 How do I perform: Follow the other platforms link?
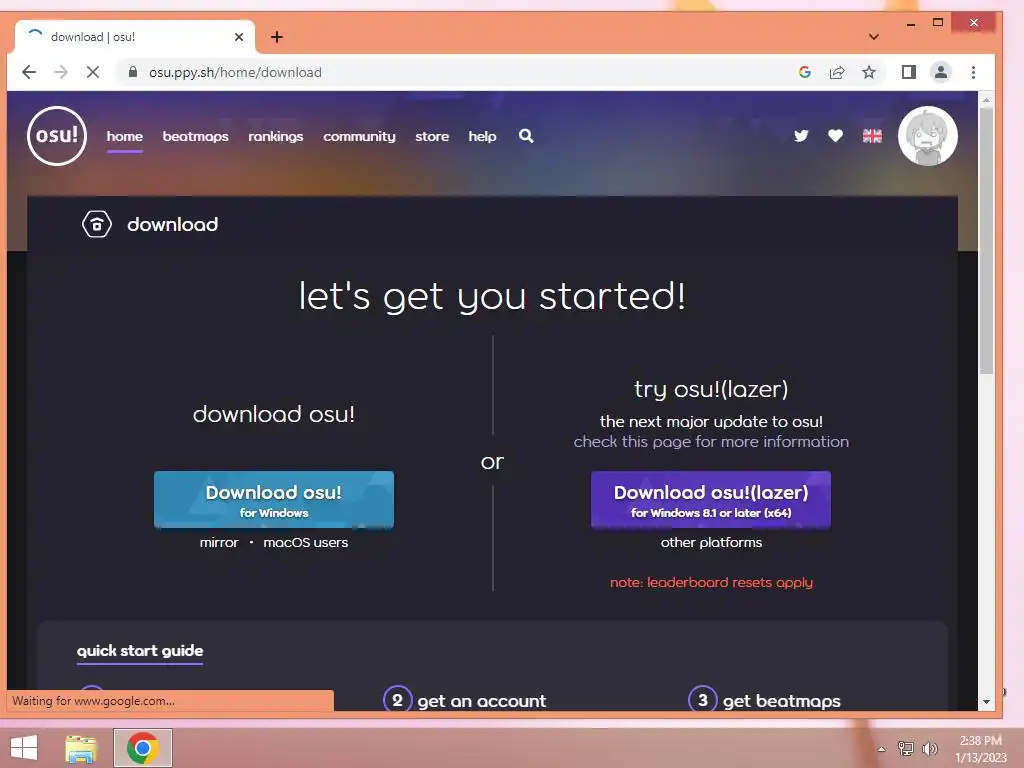click(711, 543)
